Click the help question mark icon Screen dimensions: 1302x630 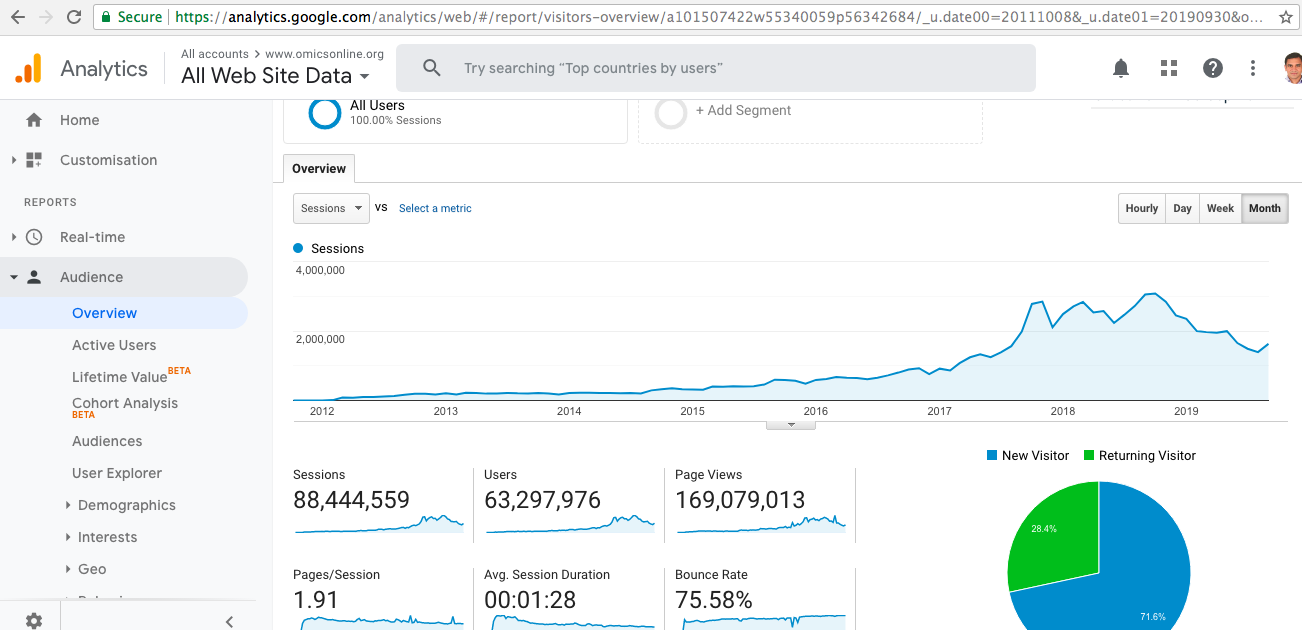(1213, 68)
